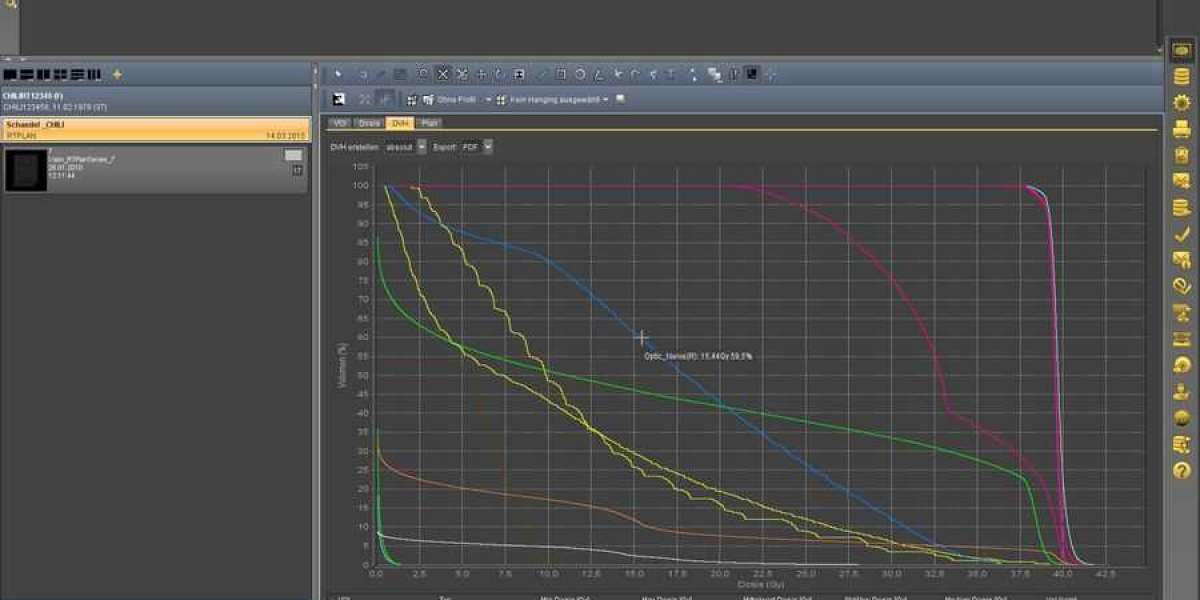Toggle the small square marker on series row
The image size is (1200, 600).
click(x=297, y=170)
